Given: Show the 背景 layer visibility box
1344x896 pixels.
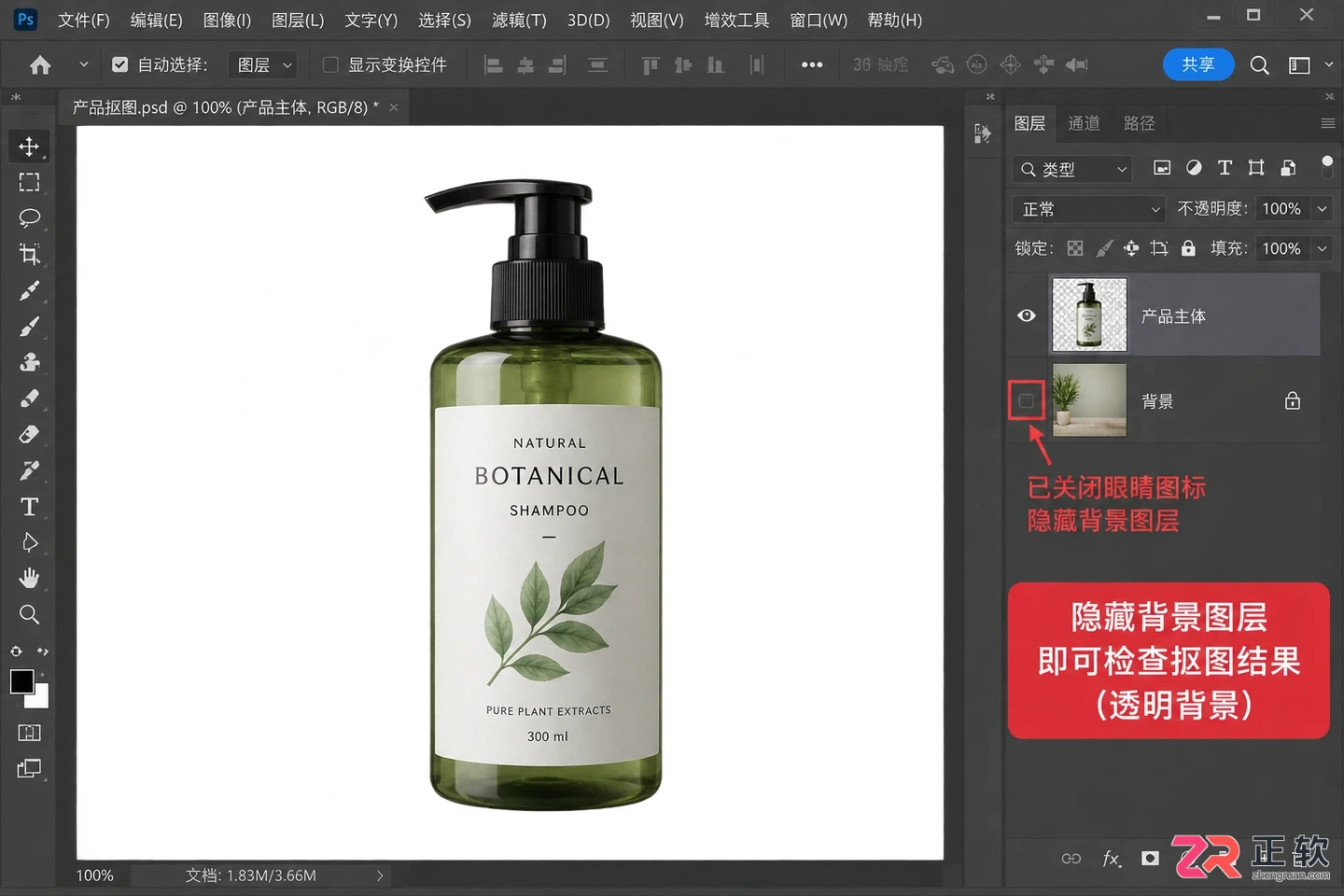Looking at the screenshot, I should pyautogui.click(x=1026, y=401).
